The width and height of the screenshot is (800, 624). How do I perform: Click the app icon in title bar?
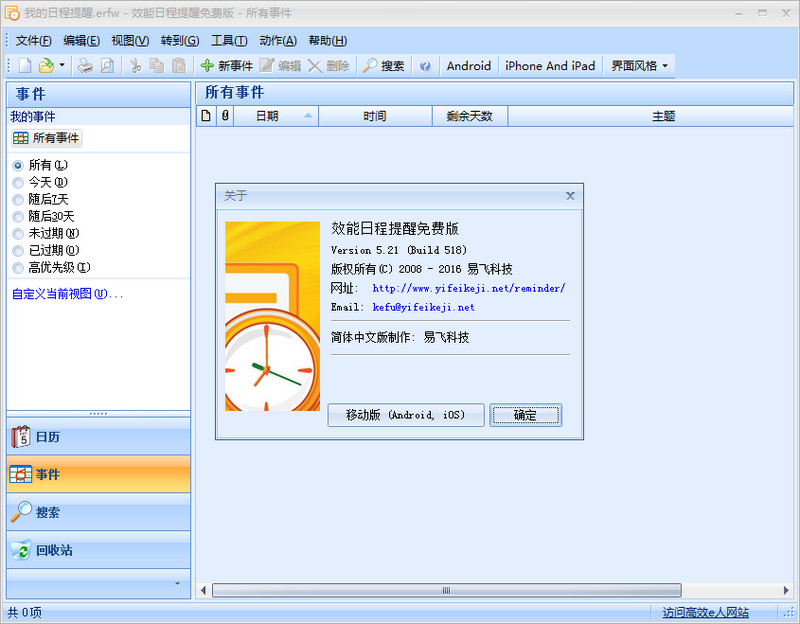[12, 13]
